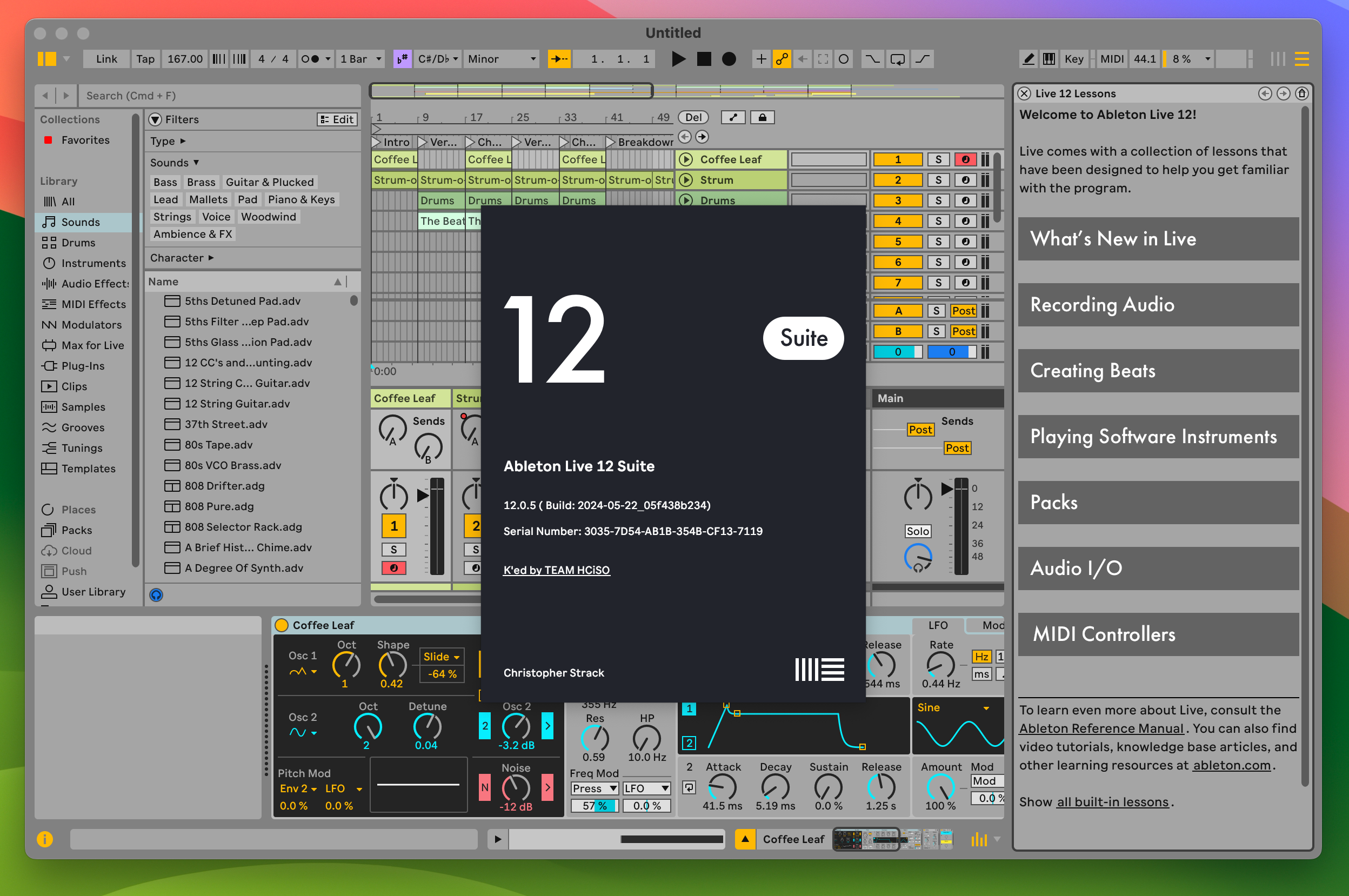Screen dimensions: 1349x896
Task: Toggle the Follow playback icon
Action: coord(559,59)
